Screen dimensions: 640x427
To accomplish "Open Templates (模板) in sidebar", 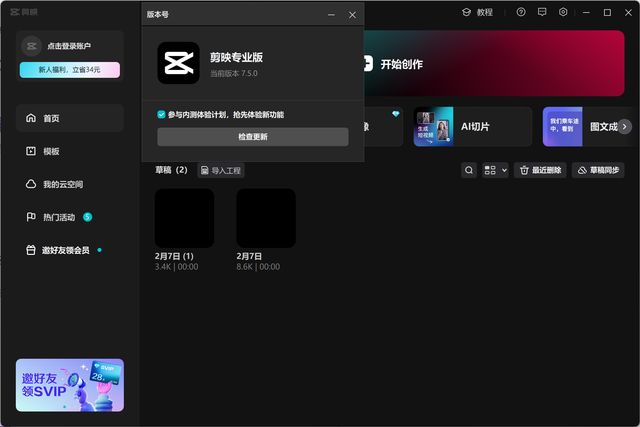I will (x=70, y=151).
